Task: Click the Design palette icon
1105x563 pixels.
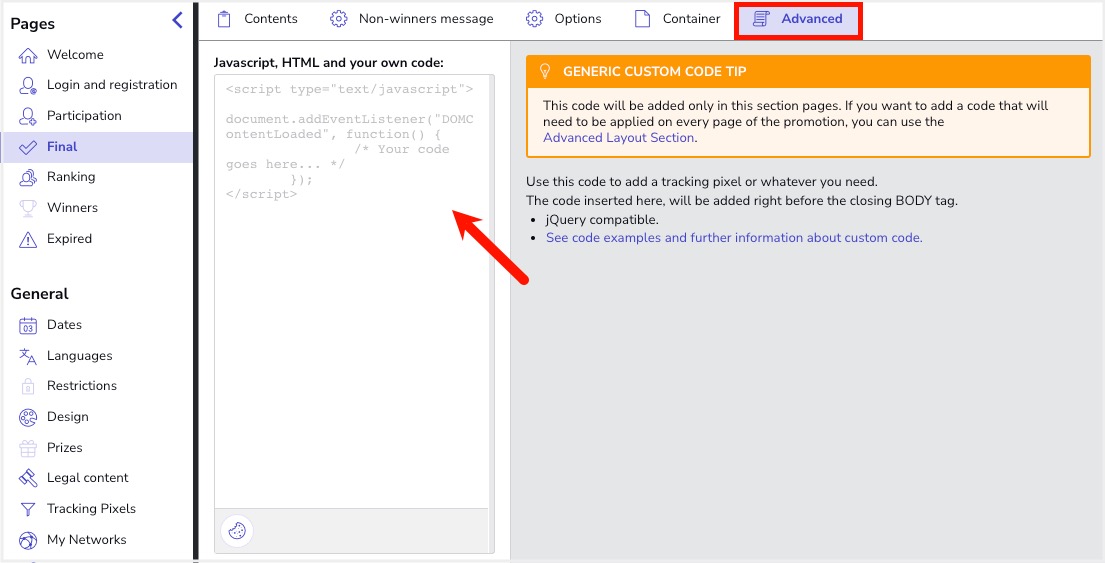Action: (27, 416)
